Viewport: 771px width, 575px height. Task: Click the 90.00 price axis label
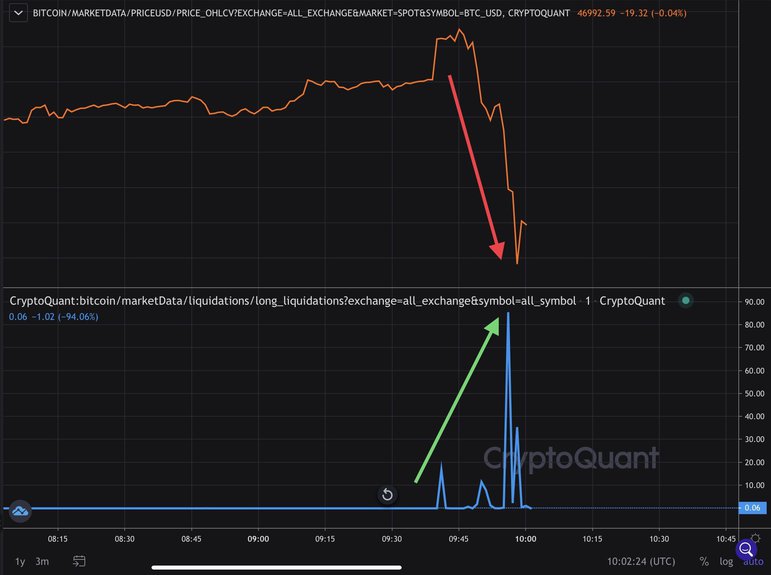coord(754,302)
